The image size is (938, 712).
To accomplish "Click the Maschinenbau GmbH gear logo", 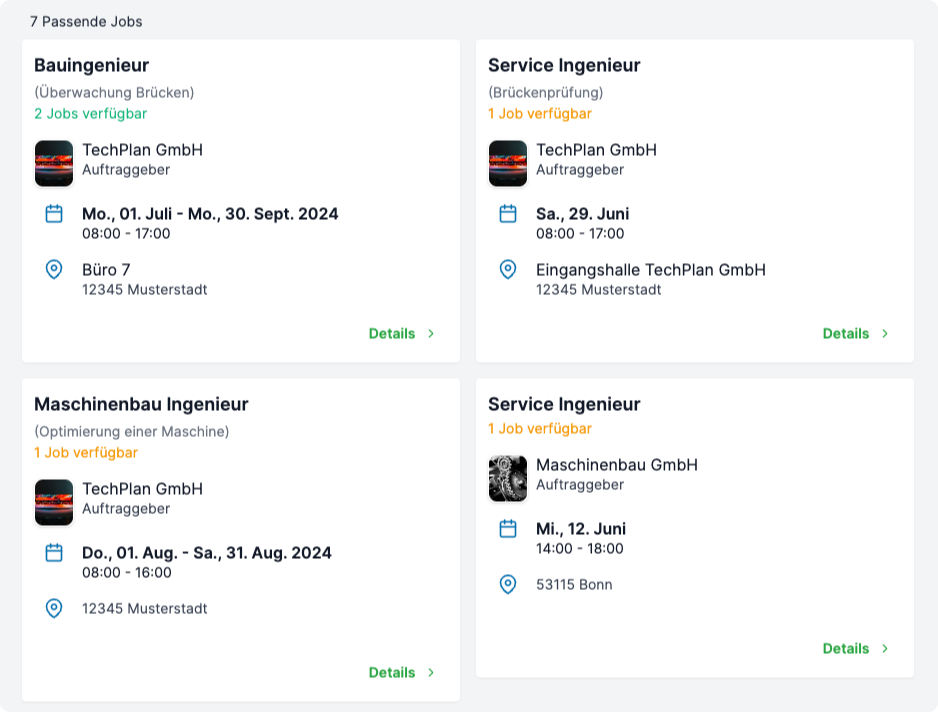I will [508, 478].
